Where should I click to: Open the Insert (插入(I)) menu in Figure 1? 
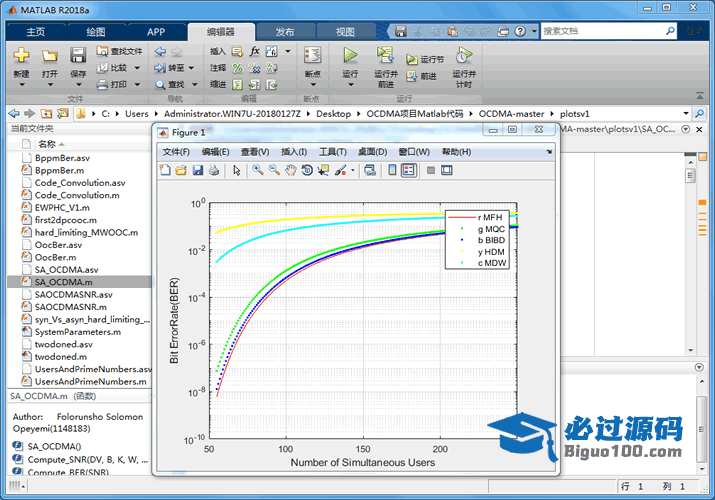click(295, 152)
